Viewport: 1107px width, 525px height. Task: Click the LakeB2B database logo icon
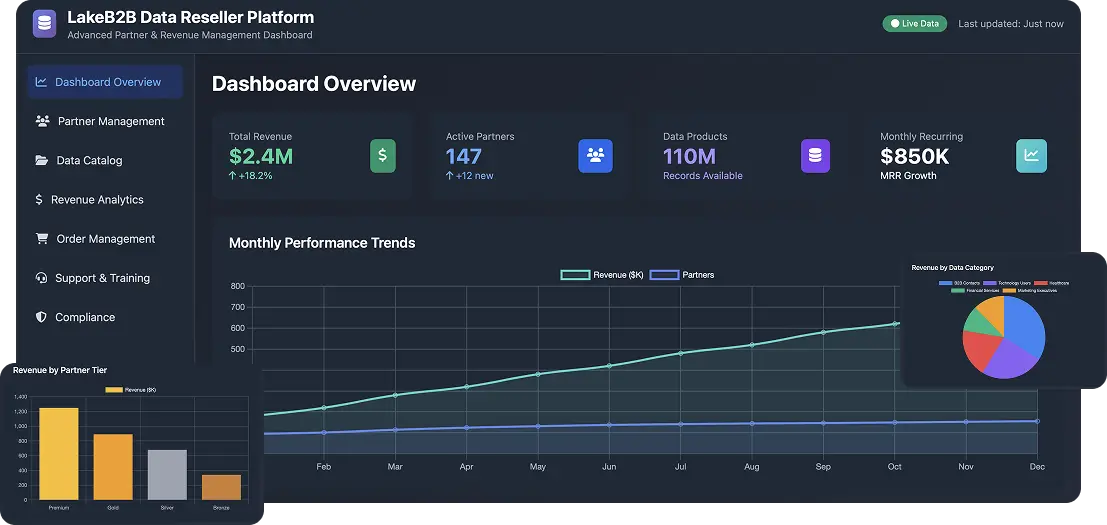point(44,23)
